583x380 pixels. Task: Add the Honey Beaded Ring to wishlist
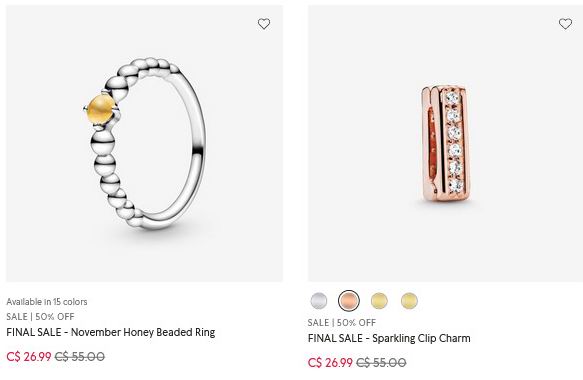[264, 24]
